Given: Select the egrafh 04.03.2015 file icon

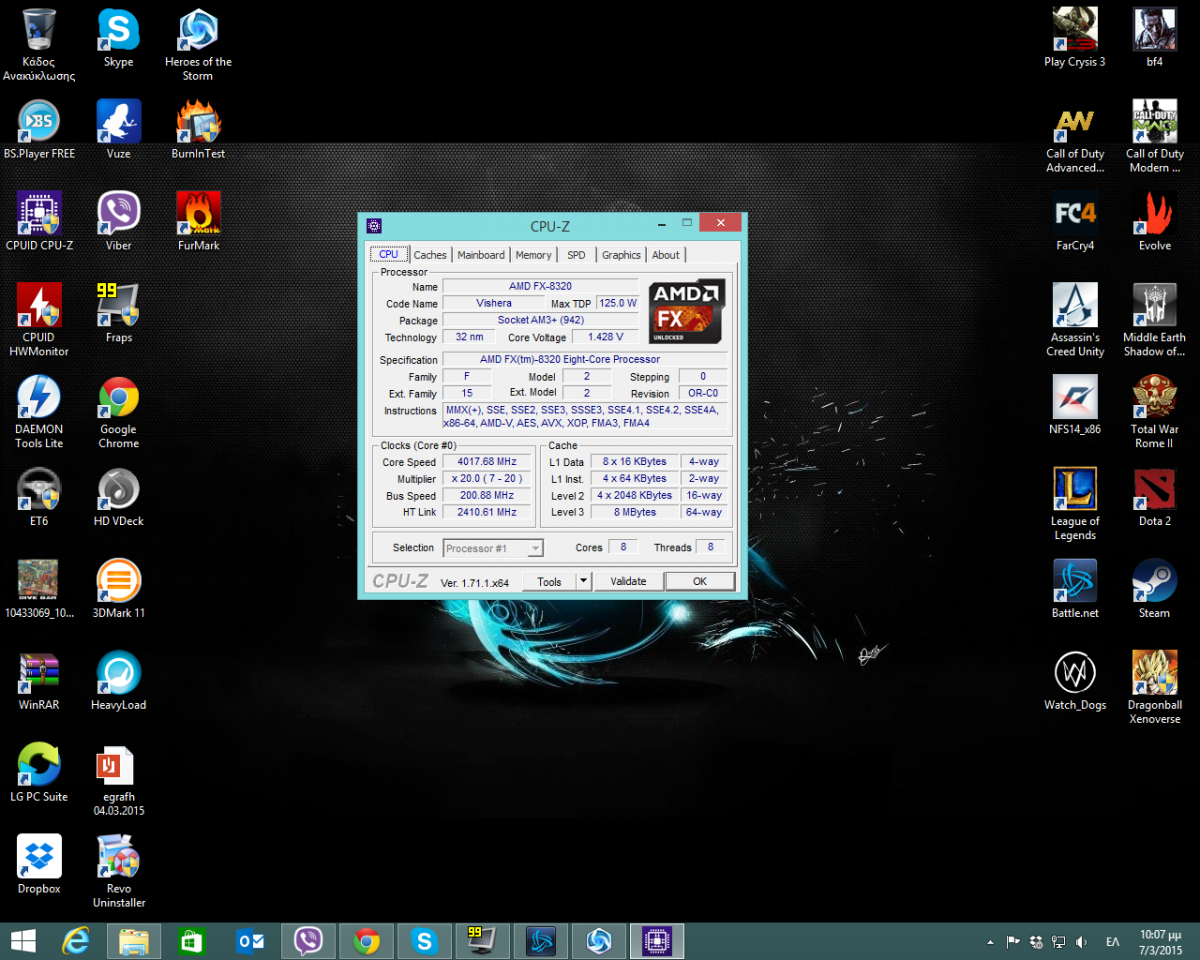Looking at the screenshot, I should [x=119, y=780].
